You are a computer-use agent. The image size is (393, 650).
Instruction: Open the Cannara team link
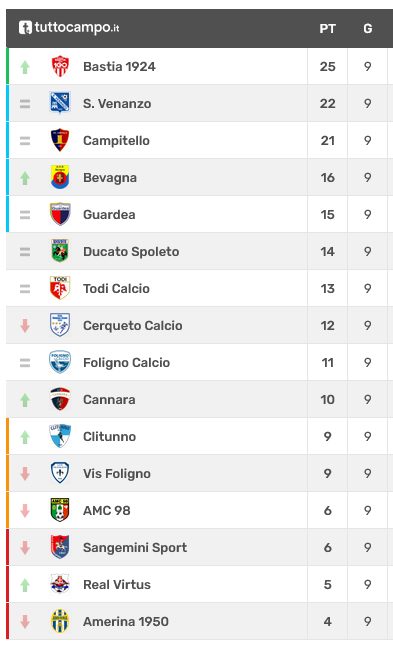click(x=109, y=399)
